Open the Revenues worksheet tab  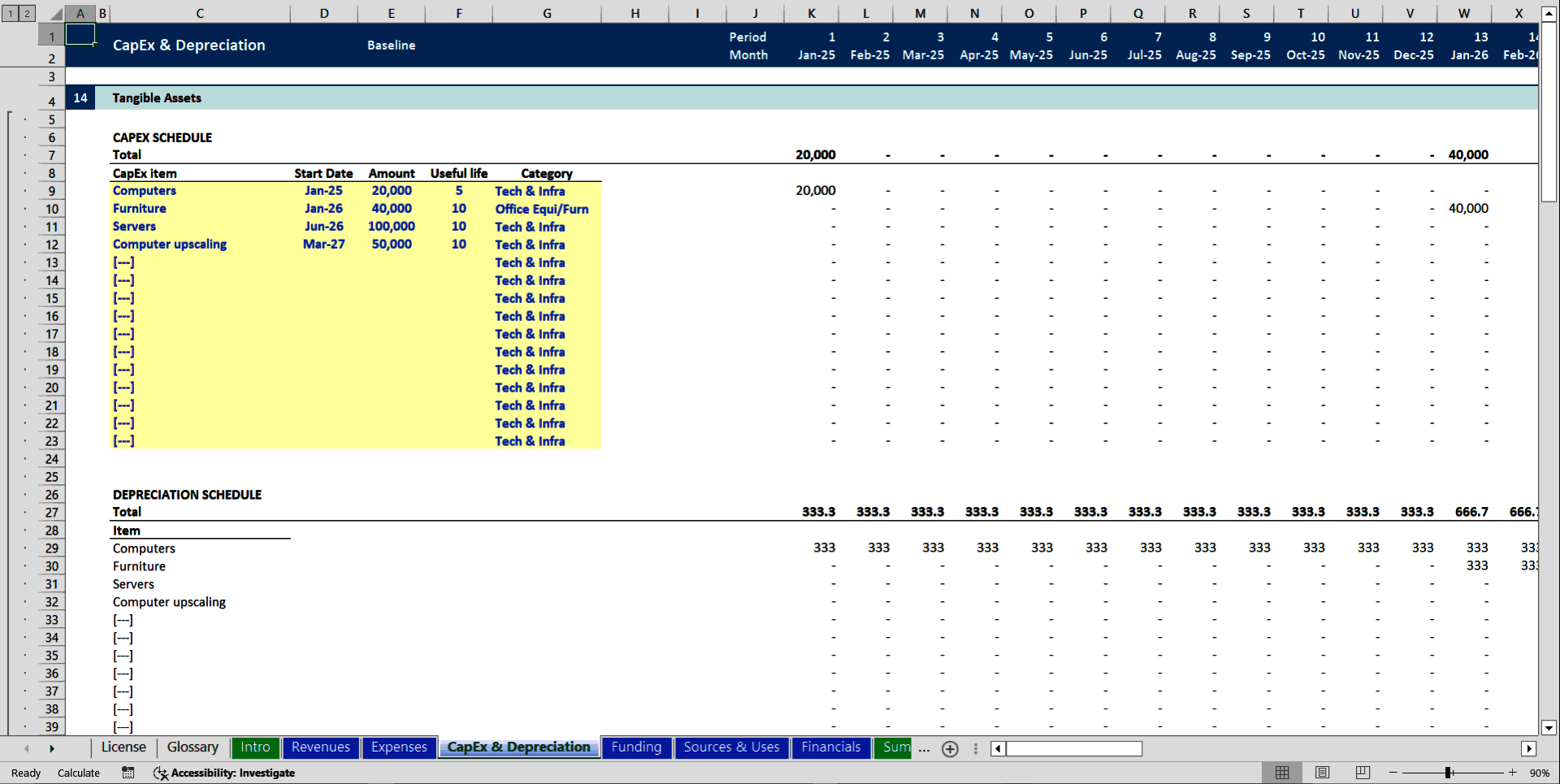click(x=320, y=747)
